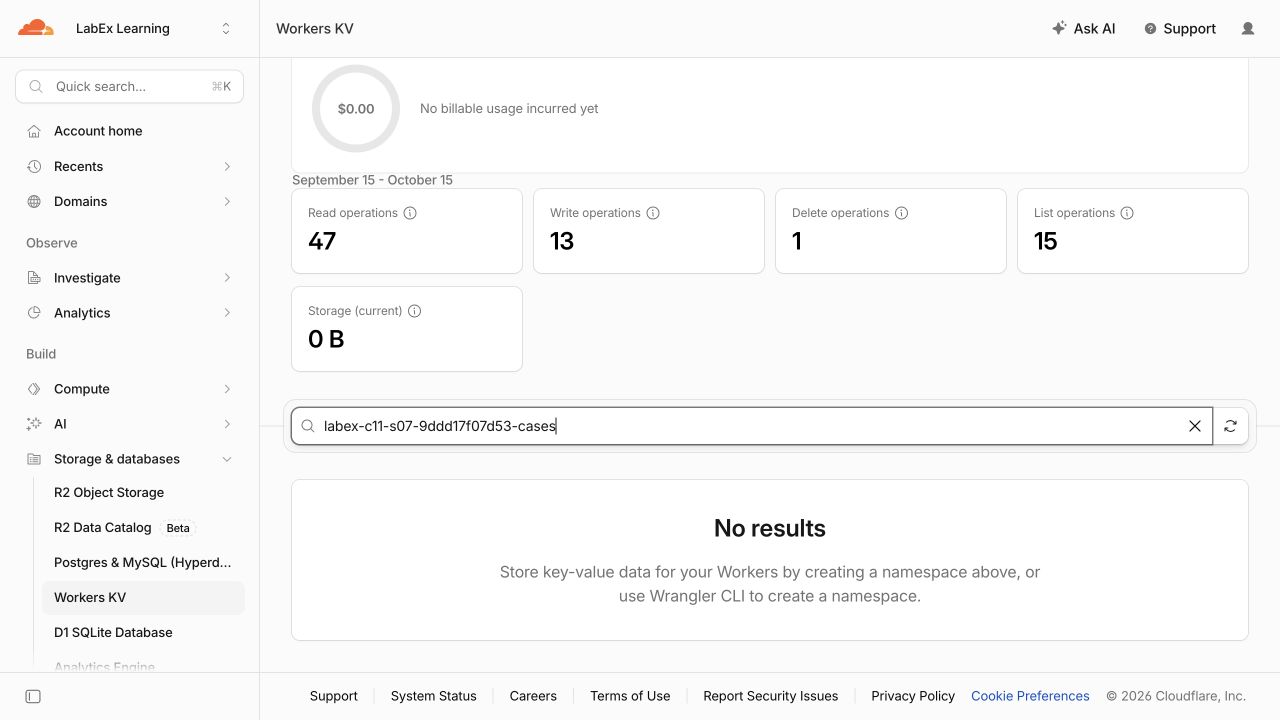Click the Workers KV page title

(x=315, y=29)
